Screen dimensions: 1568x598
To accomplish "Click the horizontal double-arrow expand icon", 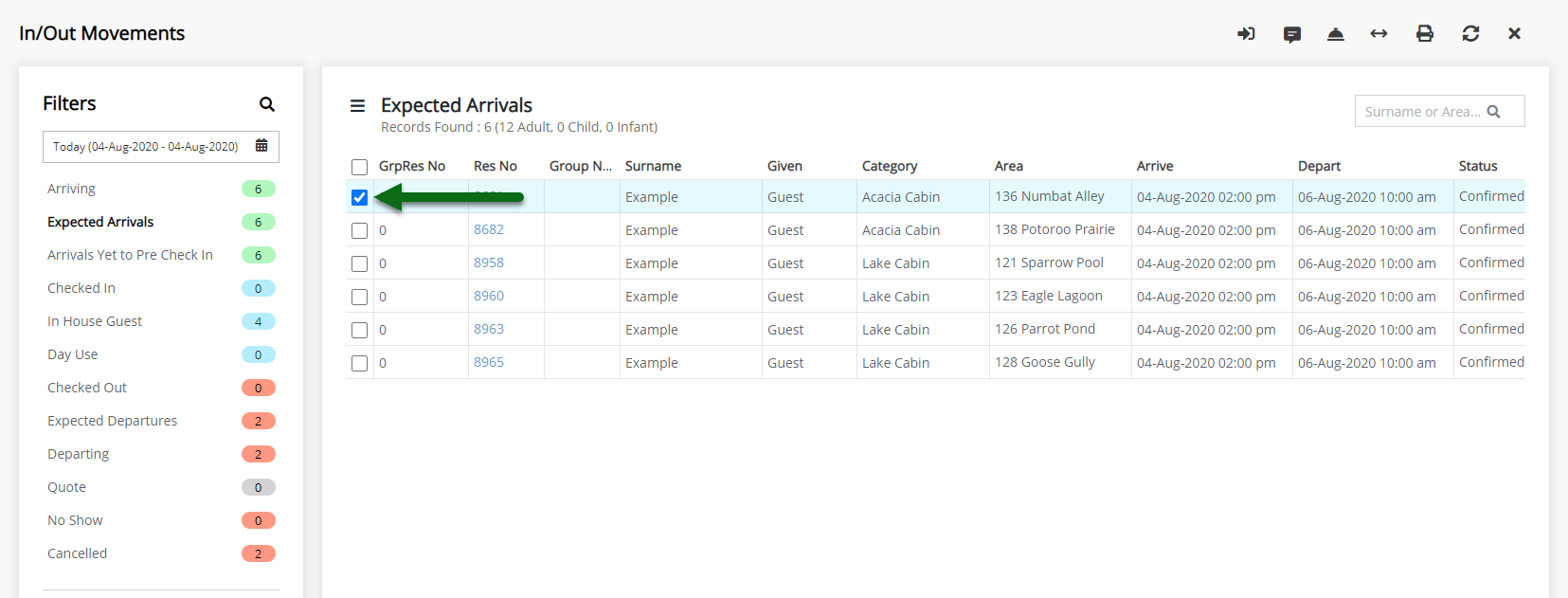I will [x=1379, y=34].
